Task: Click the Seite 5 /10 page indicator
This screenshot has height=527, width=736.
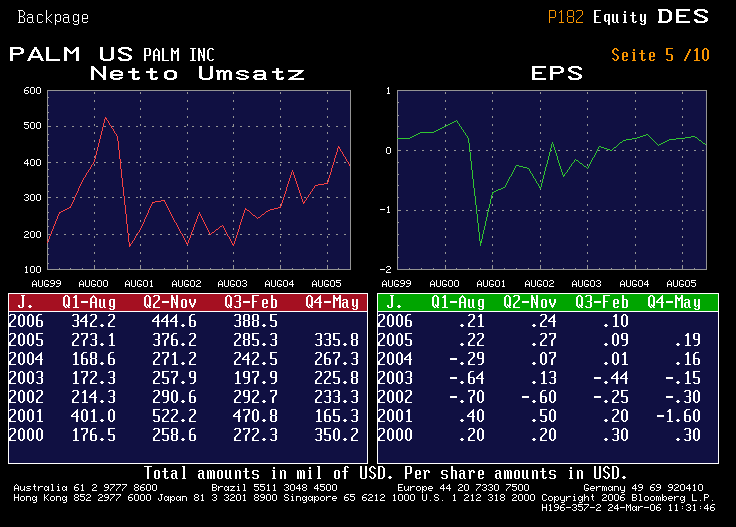Action: coord(660,55)
